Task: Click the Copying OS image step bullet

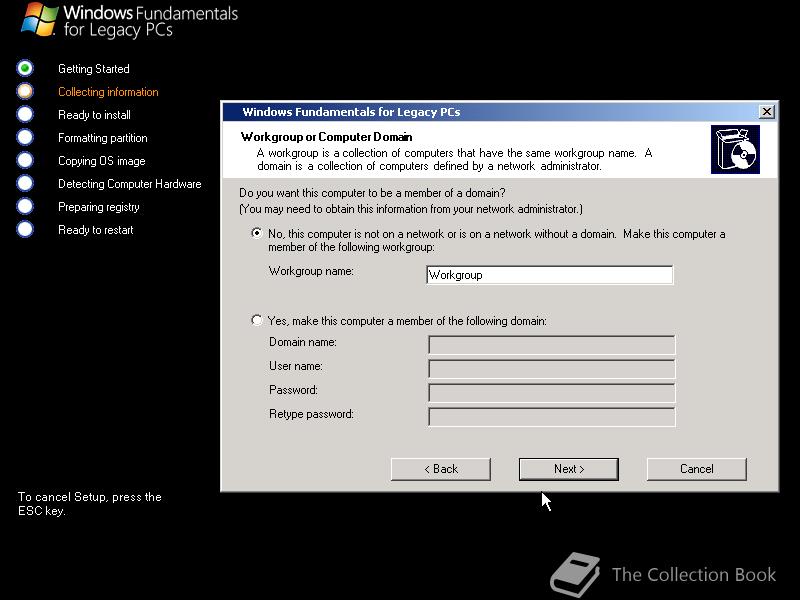Action: (25, 160)
